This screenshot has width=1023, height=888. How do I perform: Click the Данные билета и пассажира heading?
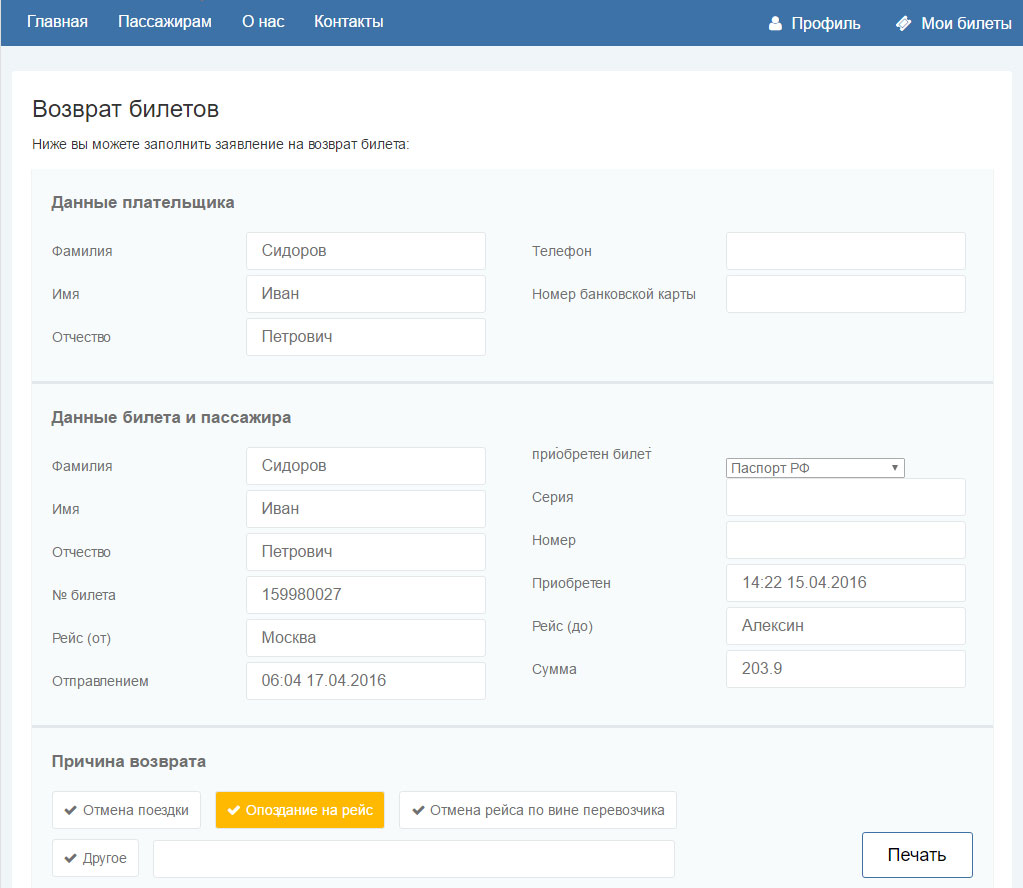pos(171,418)
